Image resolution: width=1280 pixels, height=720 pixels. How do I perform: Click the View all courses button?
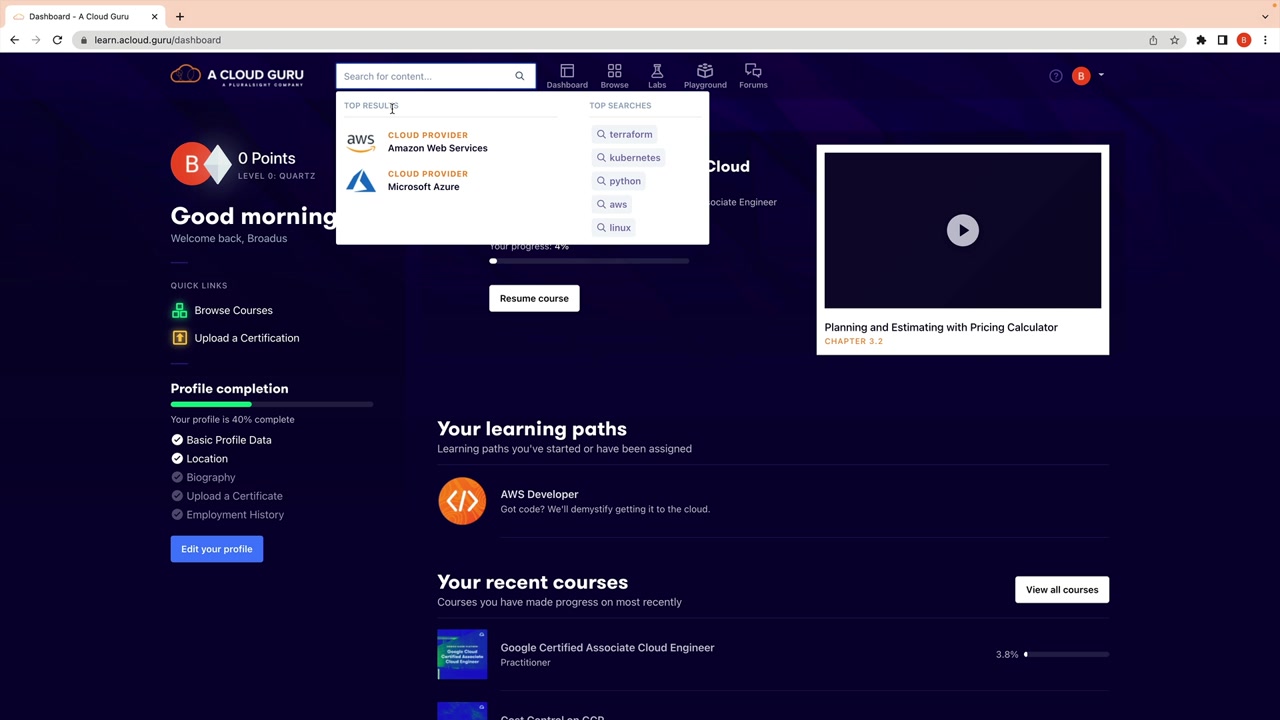click(1062, 590)
